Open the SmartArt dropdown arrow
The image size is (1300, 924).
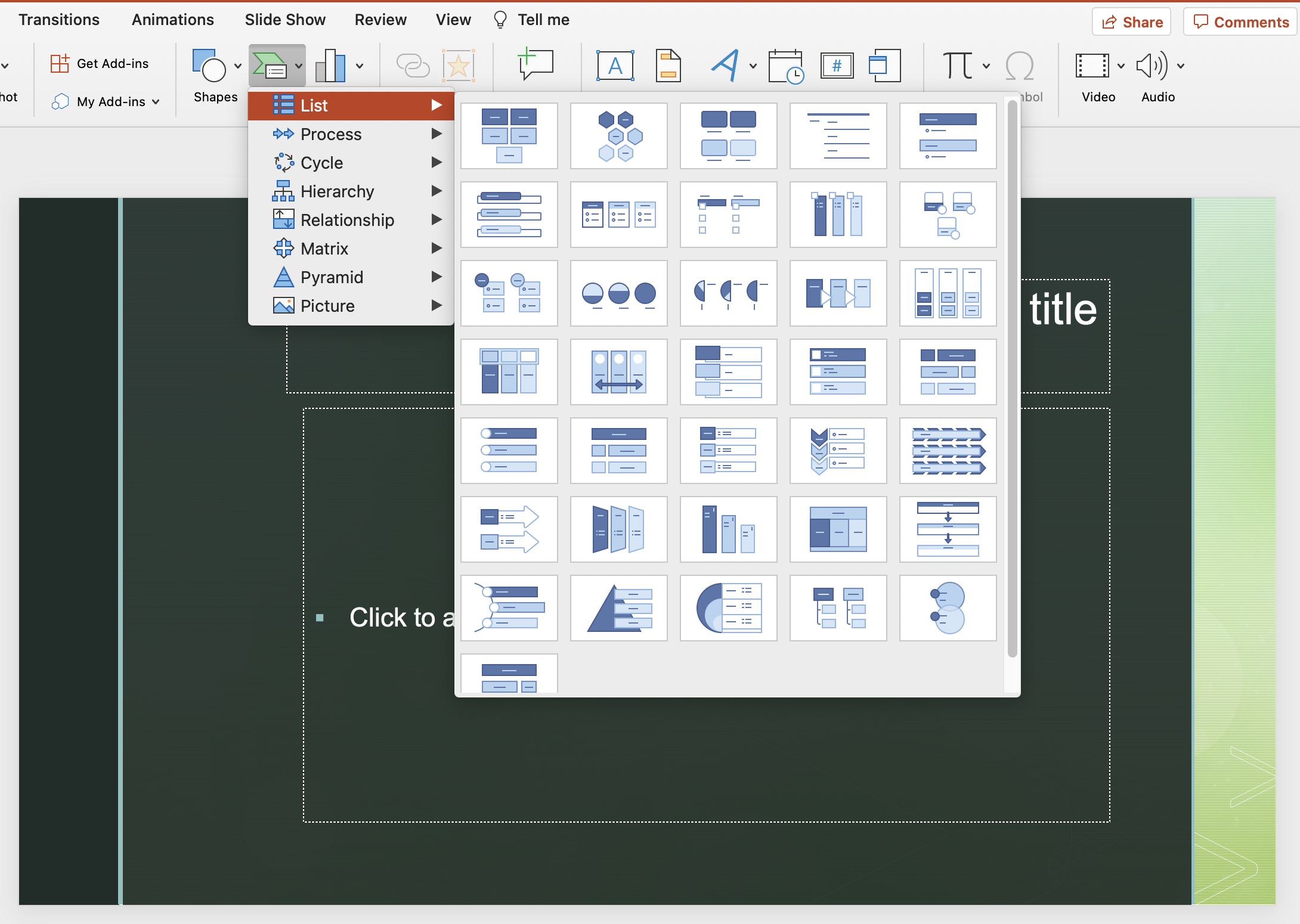[299, 66]
